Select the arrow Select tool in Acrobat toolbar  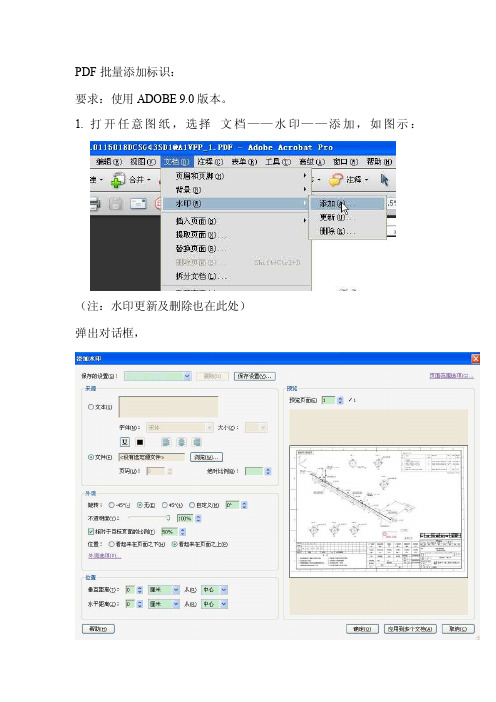pyautogui.click(x=384, y=180)
